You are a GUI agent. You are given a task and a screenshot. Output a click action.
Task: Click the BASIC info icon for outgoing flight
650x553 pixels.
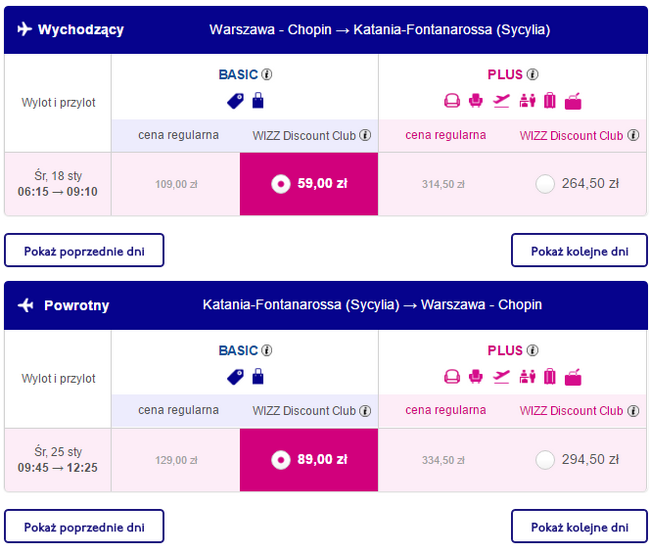pos(267,75)
